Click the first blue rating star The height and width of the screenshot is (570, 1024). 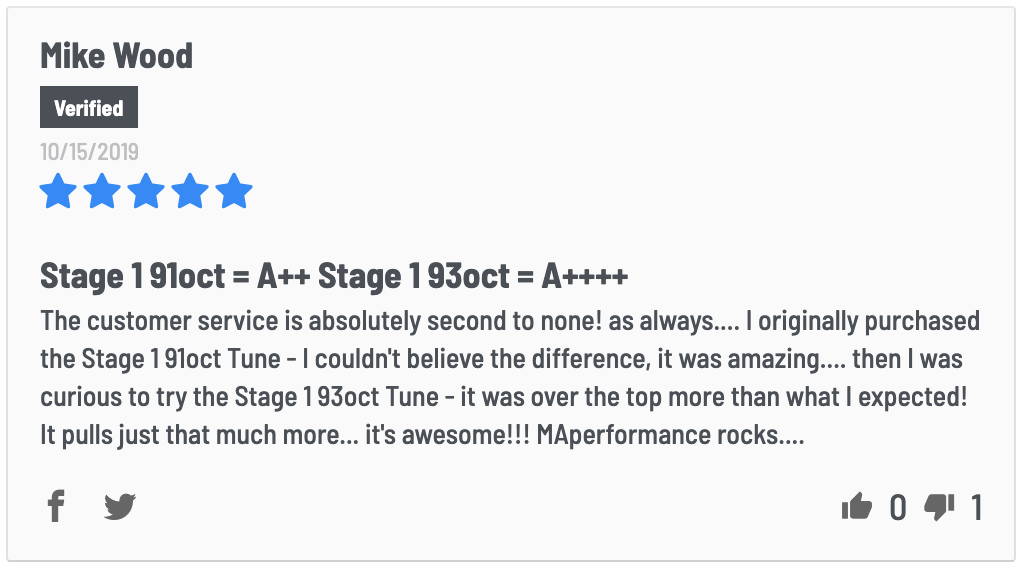point(58,191)
